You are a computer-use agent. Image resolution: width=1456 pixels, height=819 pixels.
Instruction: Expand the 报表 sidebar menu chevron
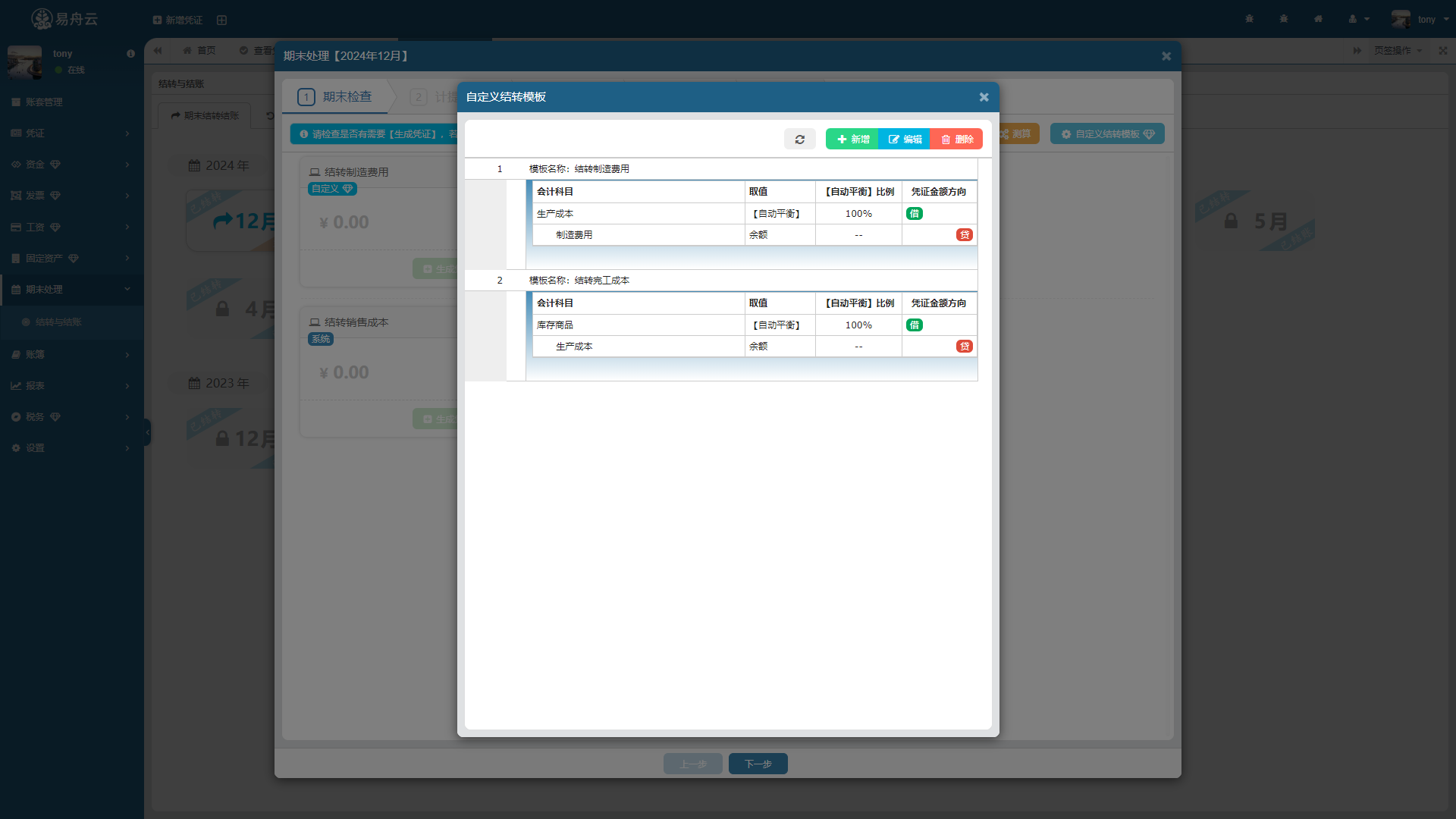pos(127,386)
